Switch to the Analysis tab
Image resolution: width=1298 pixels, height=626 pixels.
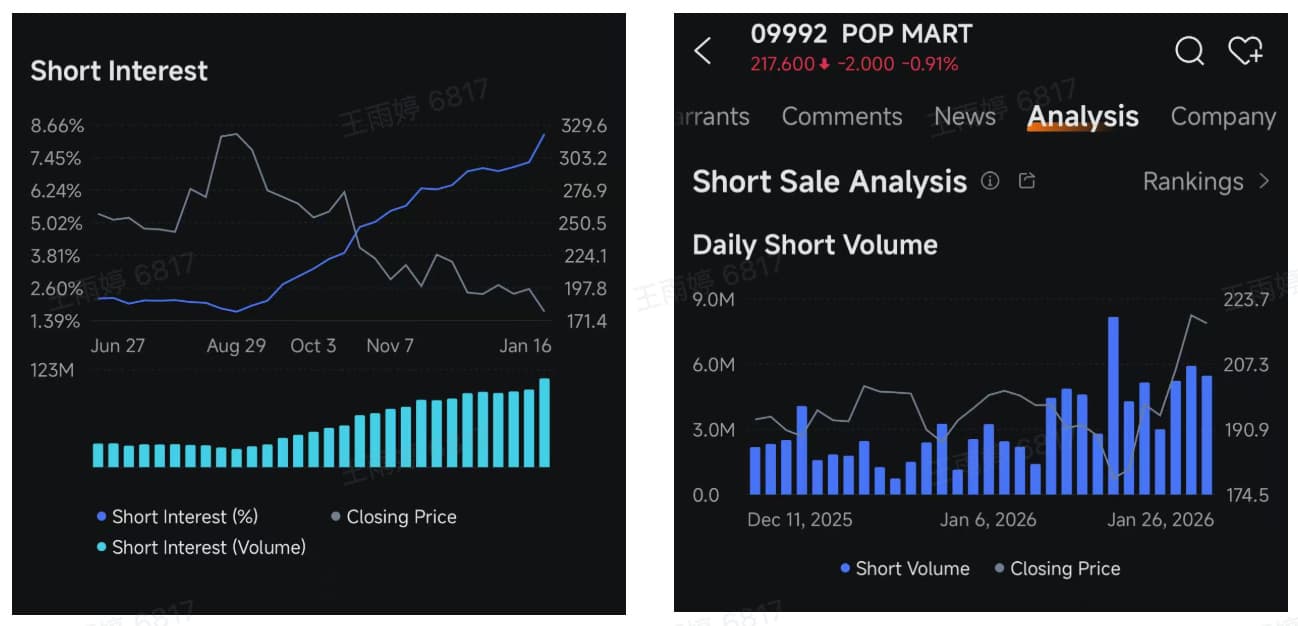point(1082,117)
